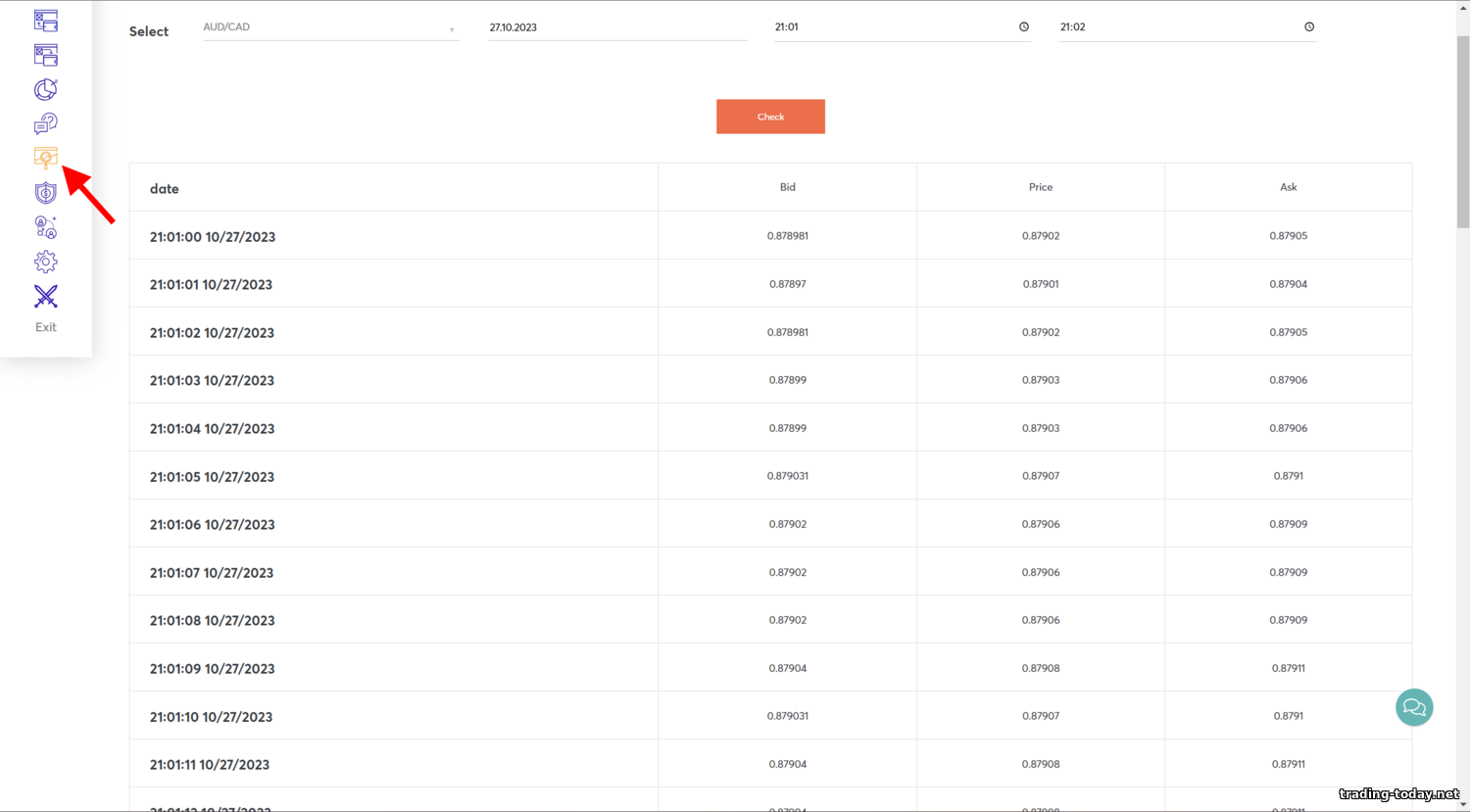
Task: Open the settings gear icon
Action: point(45,262)
